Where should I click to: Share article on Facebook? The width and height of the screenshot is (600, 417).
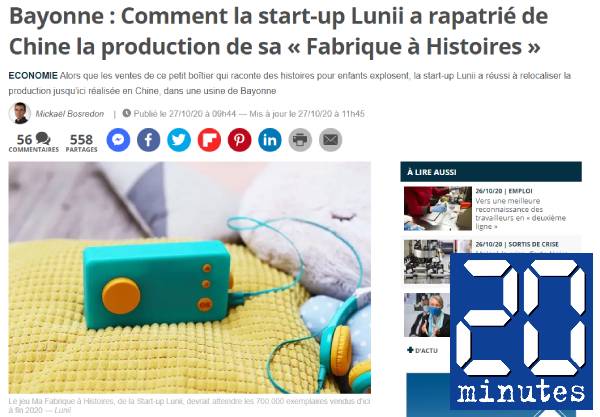click(x=148, y=140)
